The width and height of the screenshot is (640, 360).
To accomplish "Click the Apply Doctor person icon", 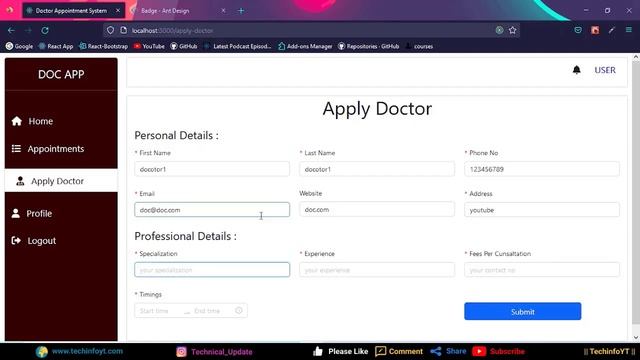I will click(x=20, y=181).
